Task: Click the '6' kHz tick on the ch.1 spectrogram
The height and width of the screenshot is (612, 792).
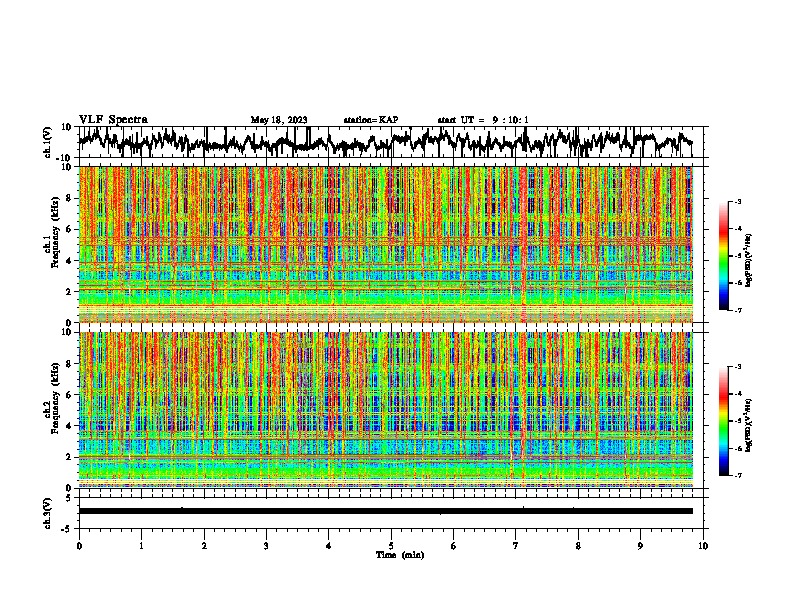Action: [69, 230]
